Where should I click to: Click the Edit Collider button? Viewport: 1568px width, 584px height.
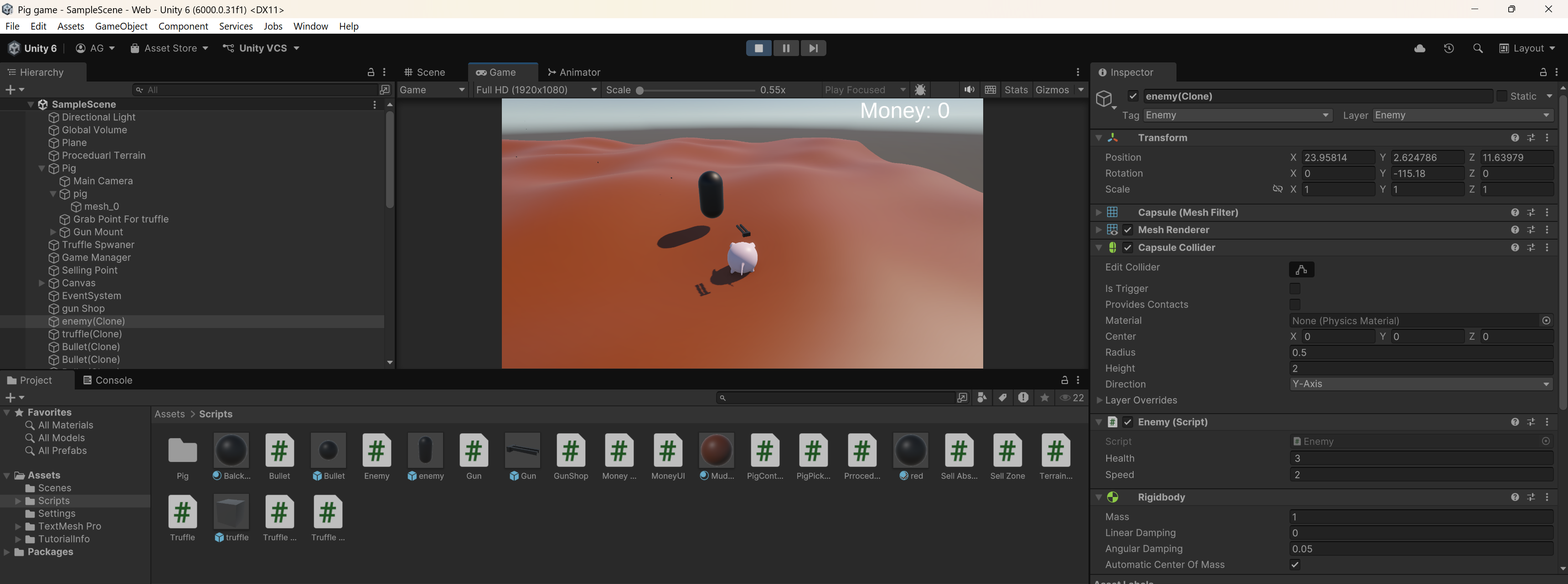[x=1301, y=270]
